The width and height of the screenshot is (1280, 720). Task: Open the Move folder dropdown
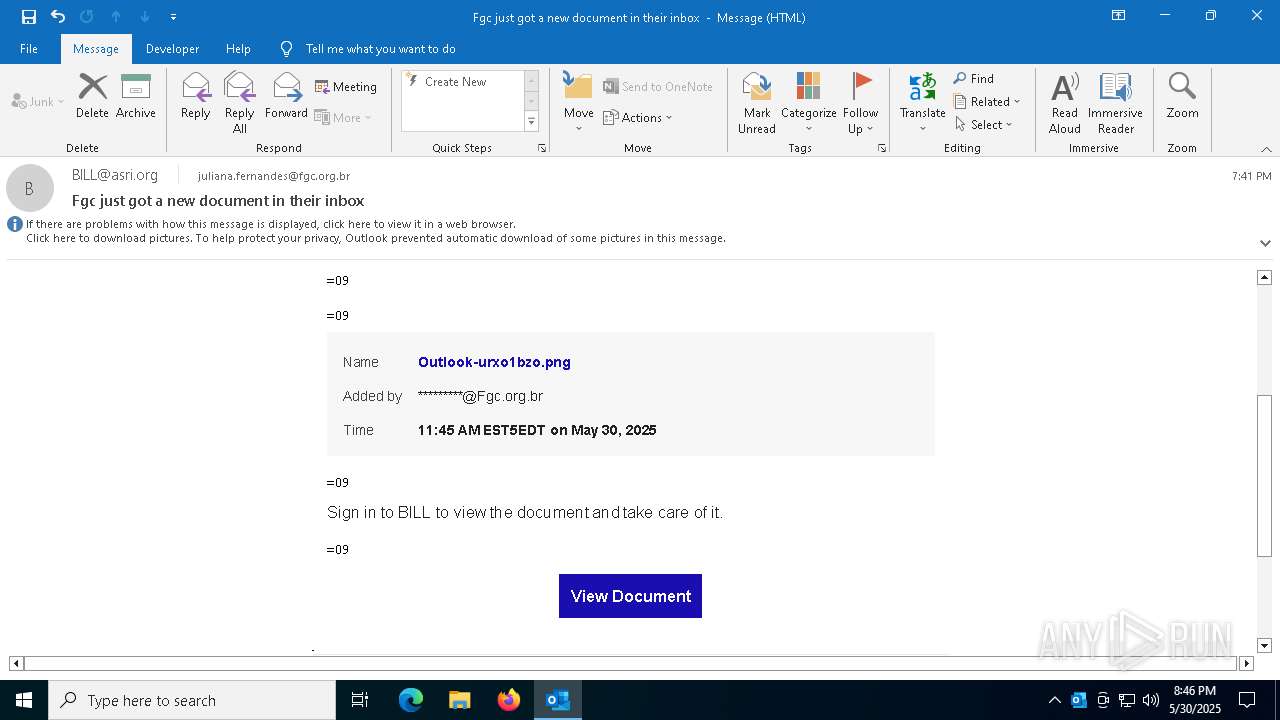pos(578,102)
